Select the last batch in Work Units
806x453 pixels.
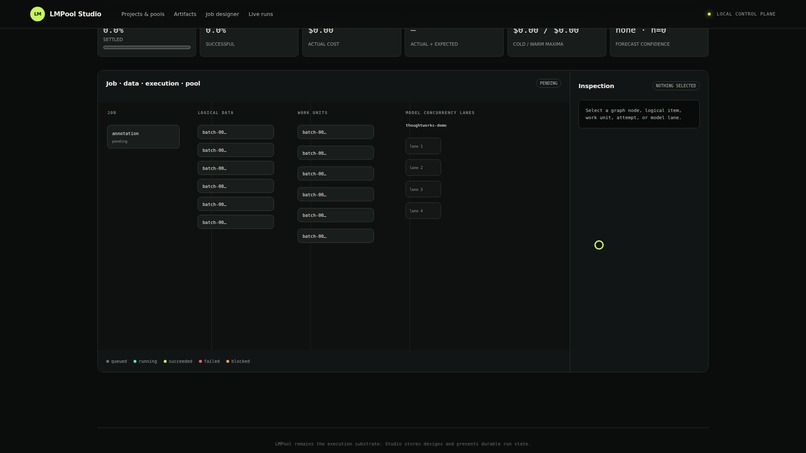pos(336,236)
